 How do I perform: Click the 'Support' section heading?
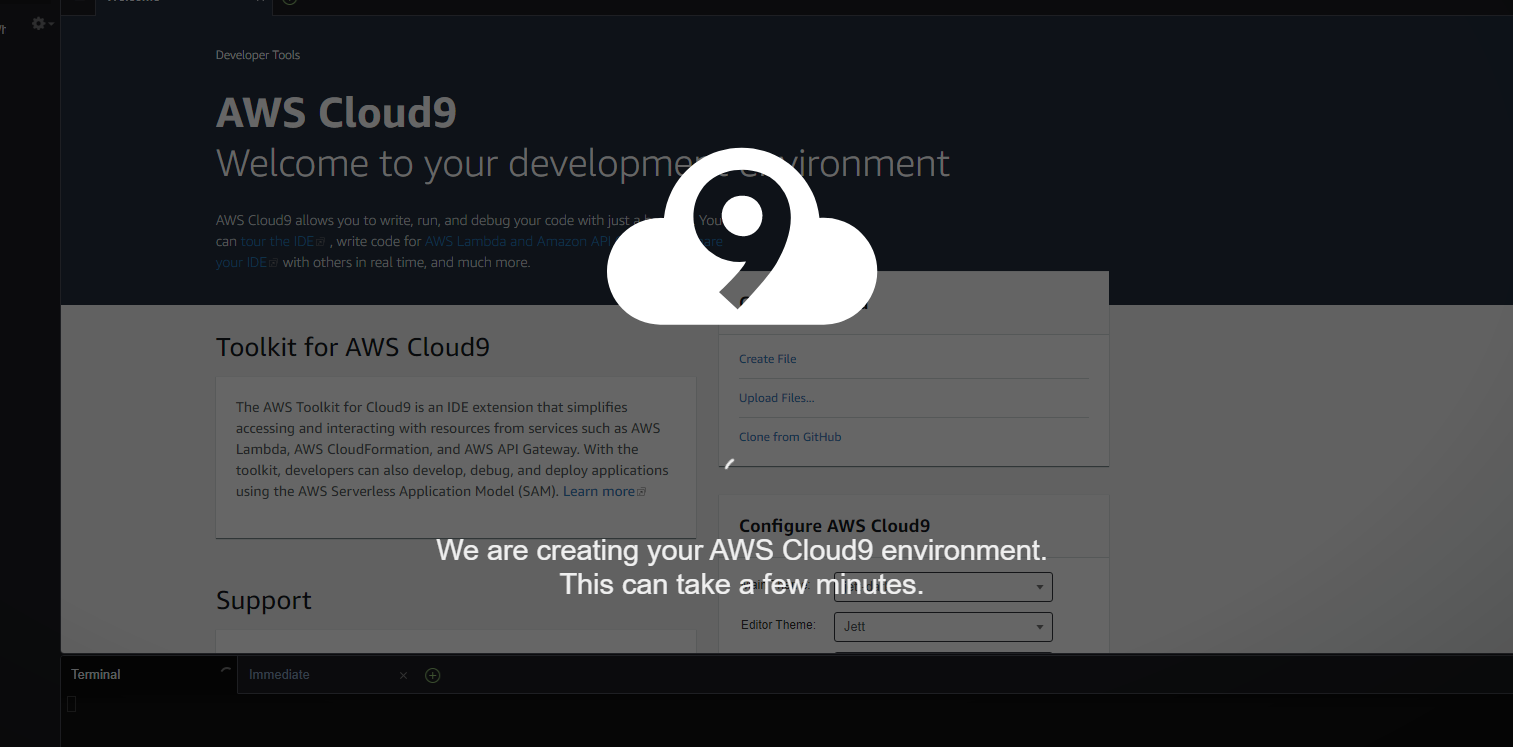click(x=264, y=600)
